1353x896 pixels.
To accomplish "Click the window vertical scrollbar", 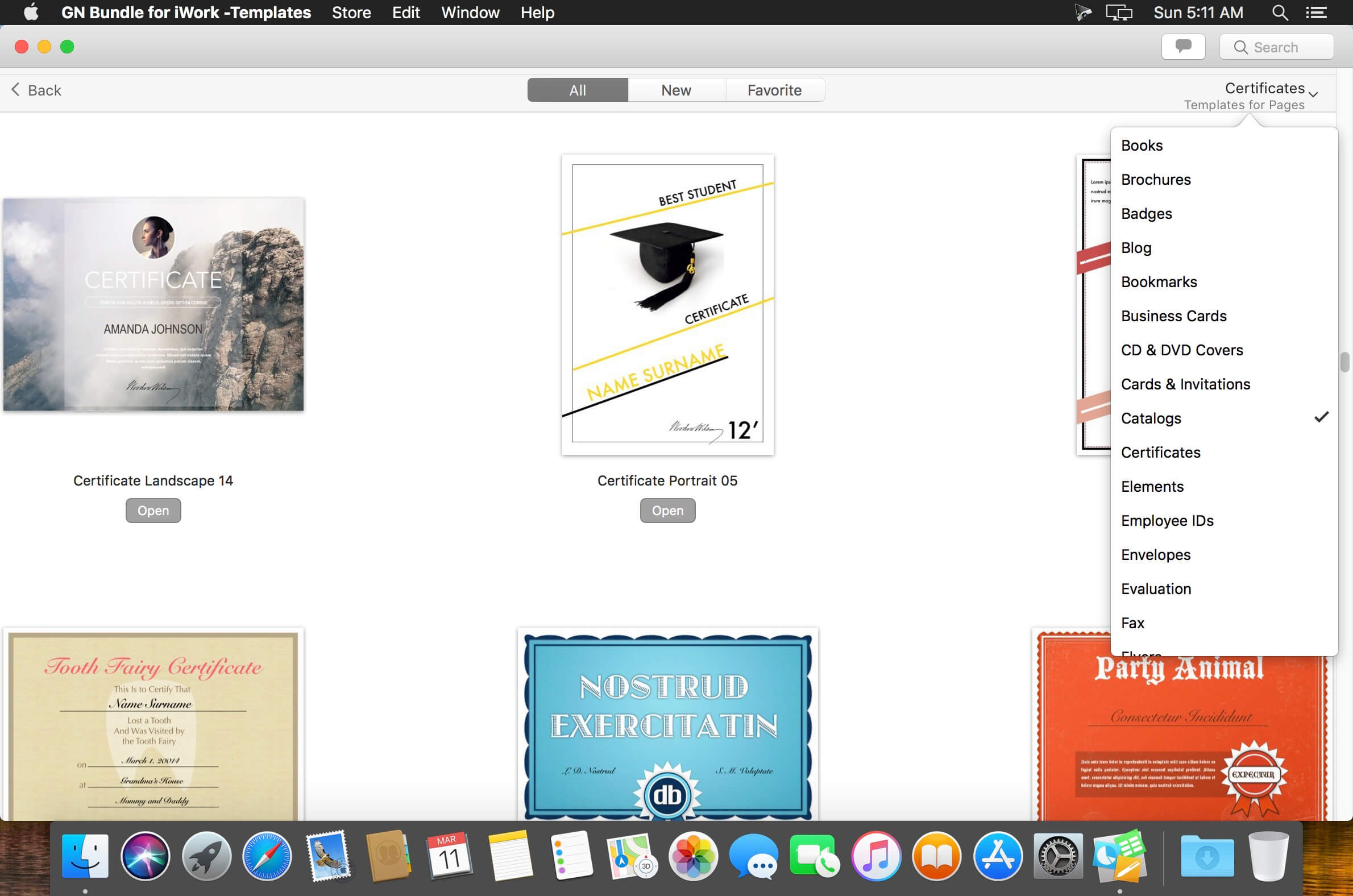I will (1344, 362).
